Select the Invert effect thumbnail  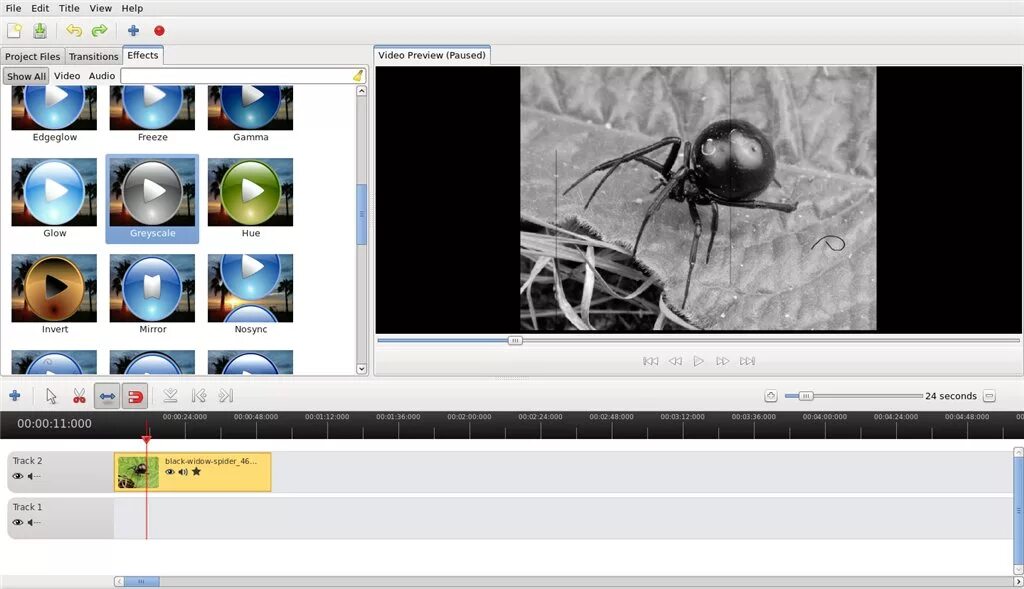[54, 288]
